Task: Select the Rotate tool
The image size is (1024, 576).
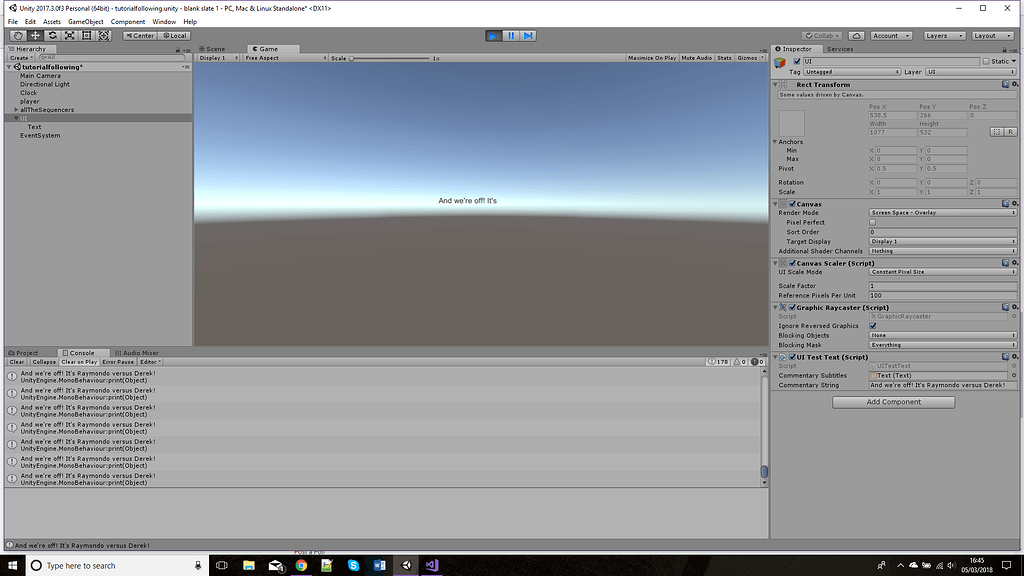Action: pyautogui.click(x=51, y=35)
